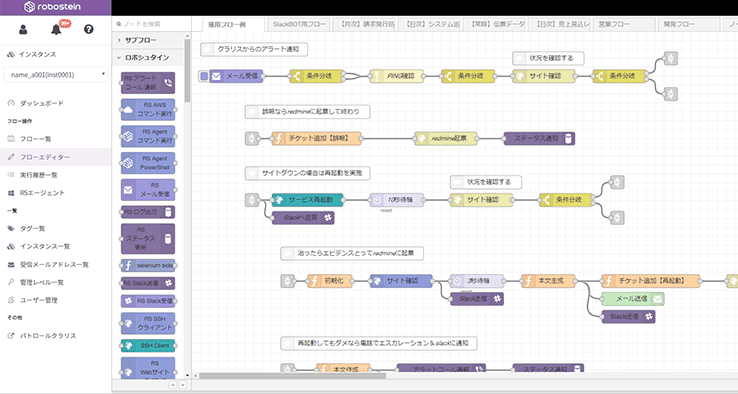Open the user profile icon

[23, 30]
